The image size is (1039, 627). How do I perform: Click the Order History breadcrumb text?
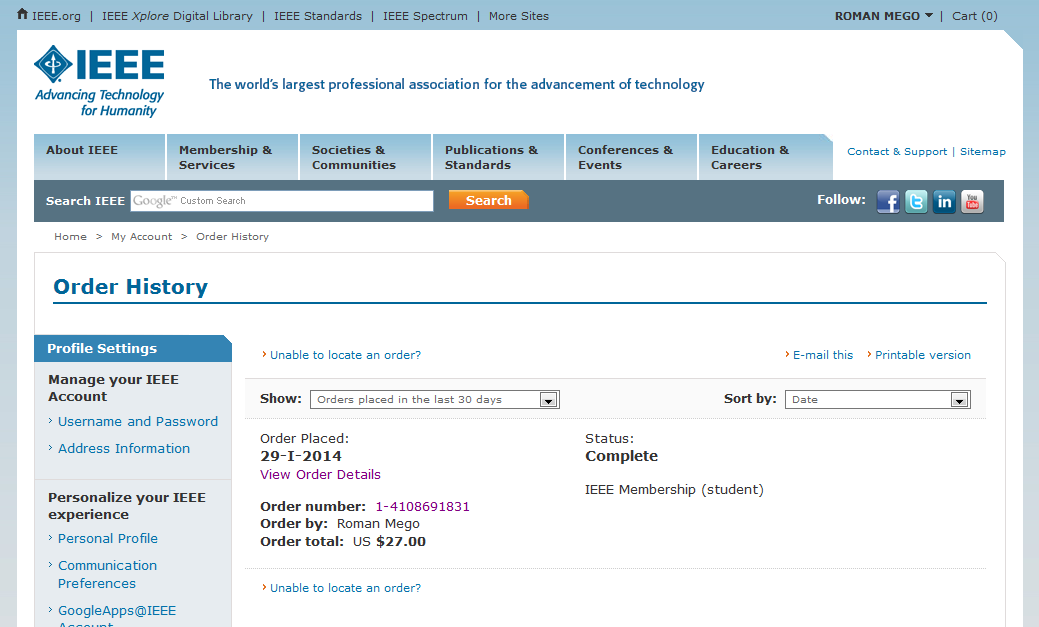(x=233, y=237)
